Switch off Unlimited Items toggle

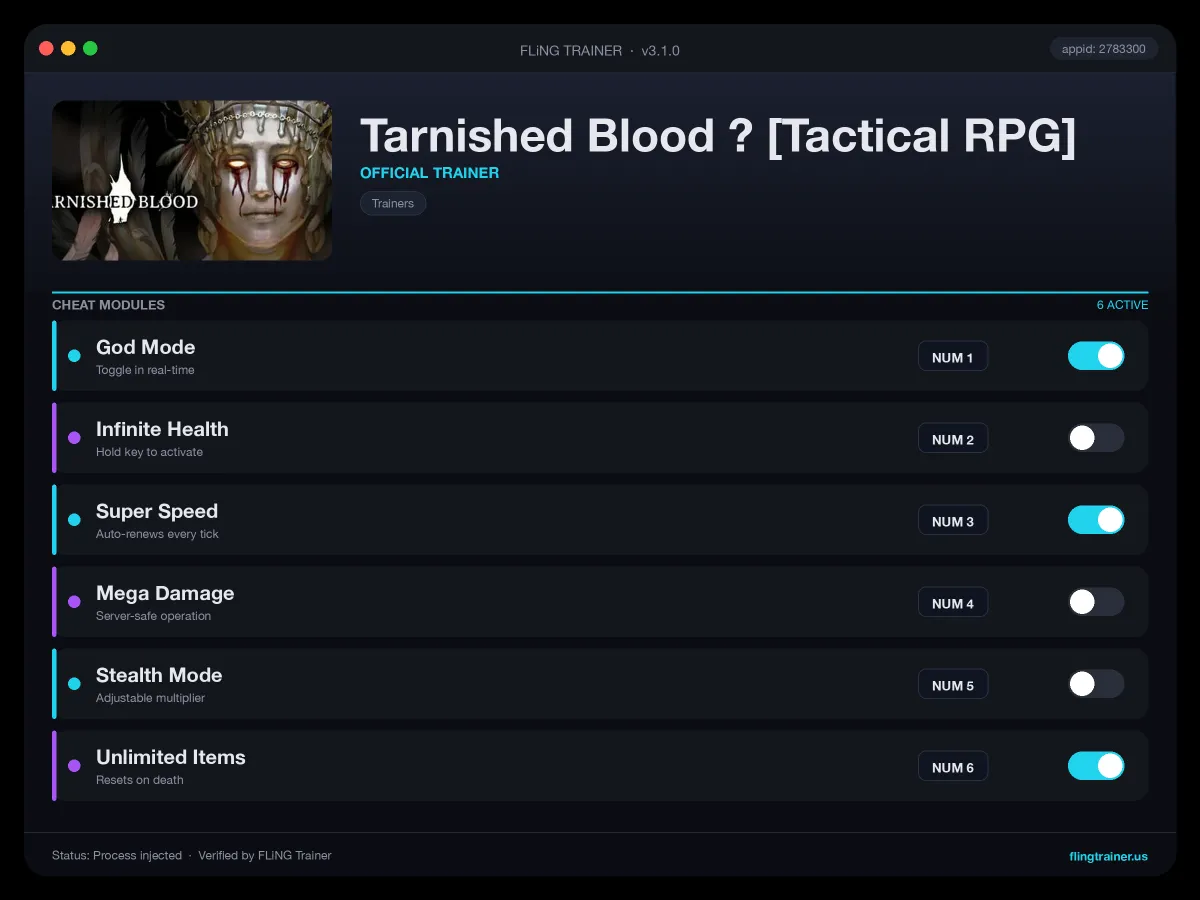[1096, 766]
